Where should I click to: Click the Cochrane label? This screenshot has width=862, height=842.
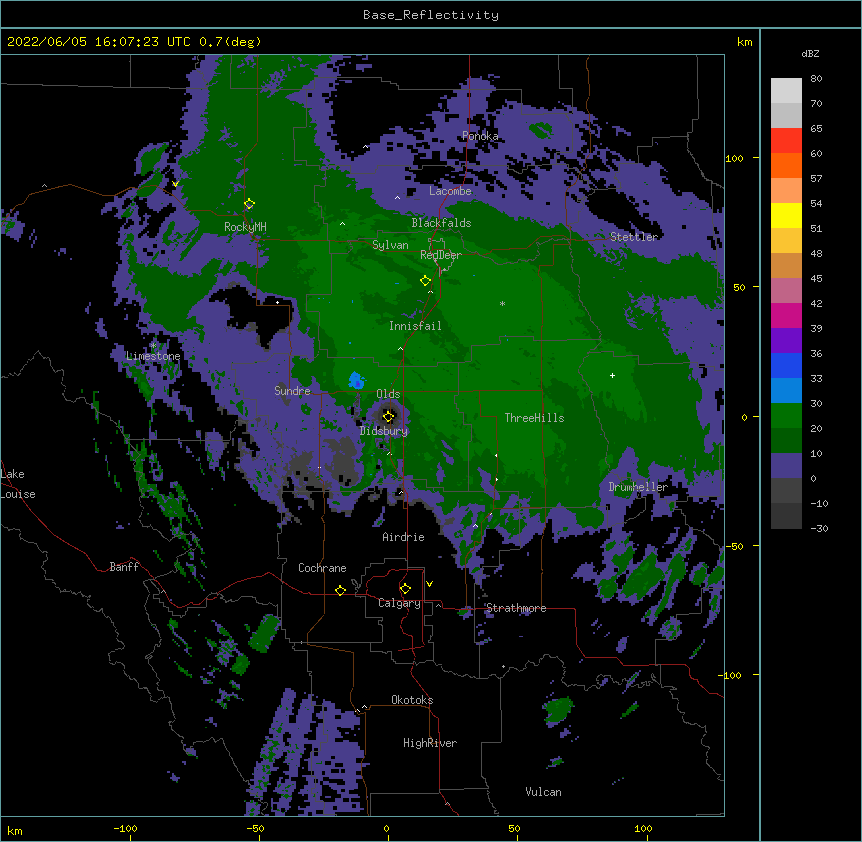[x=322, y=568]
